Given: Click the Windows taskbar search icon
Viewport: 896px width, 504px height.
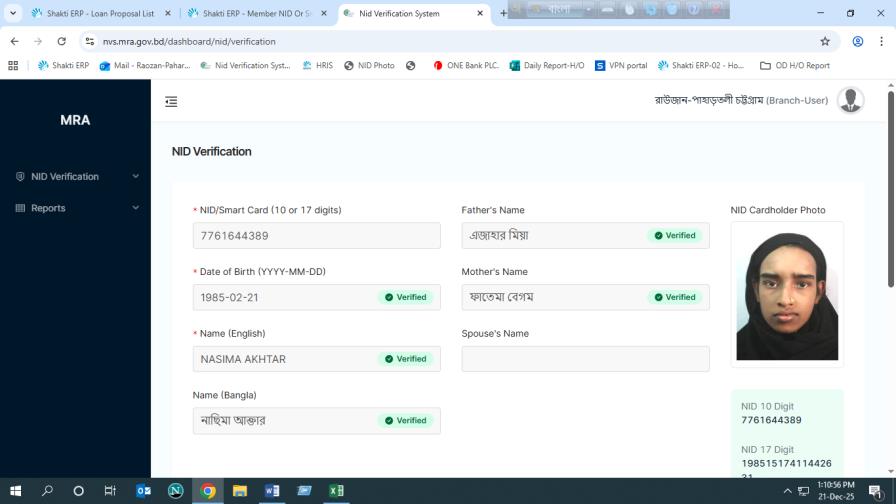Looking at the screenshot, I should click(x=47, y=491).
